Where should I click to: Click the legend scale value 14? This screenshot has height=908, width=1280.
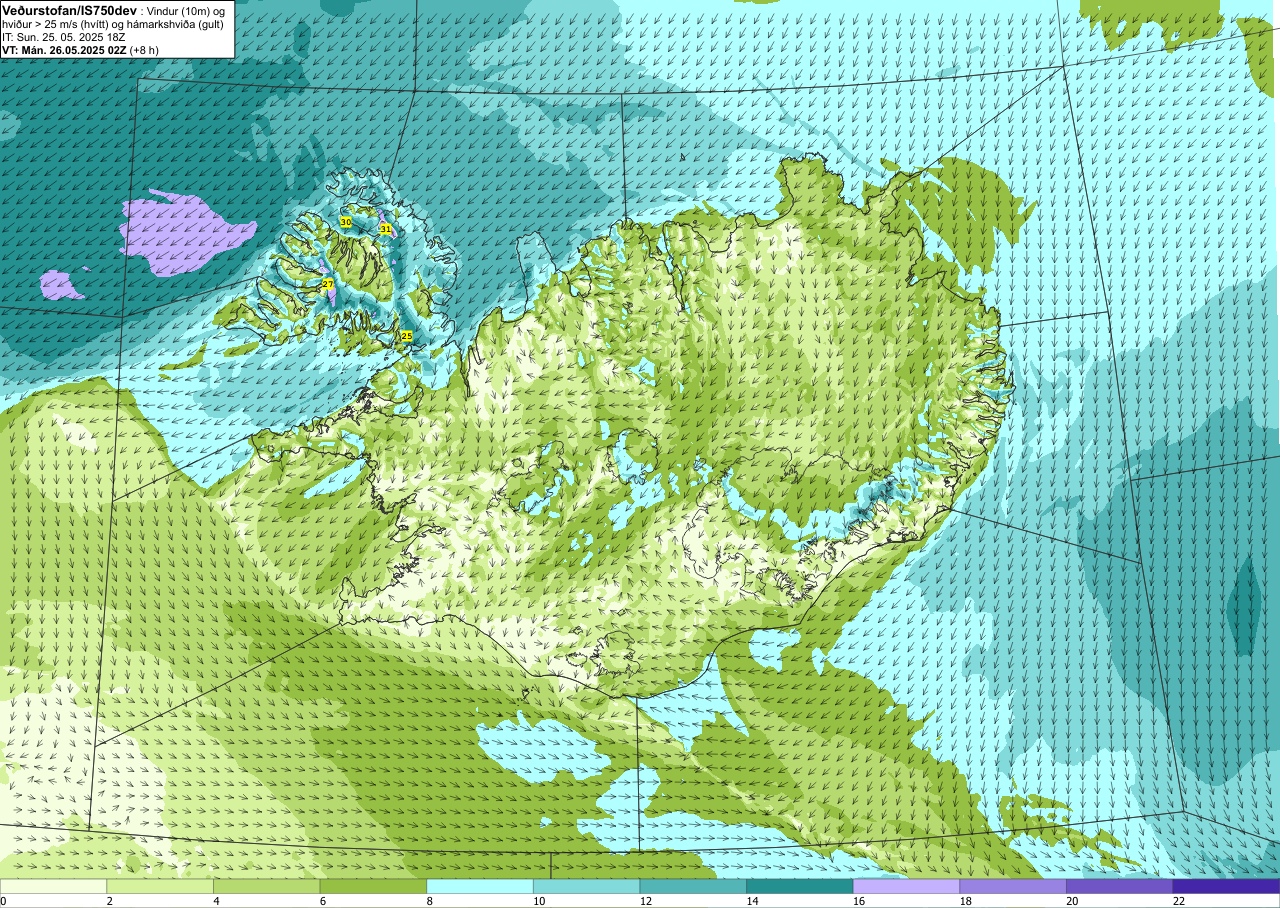click(x=752, y=901)
